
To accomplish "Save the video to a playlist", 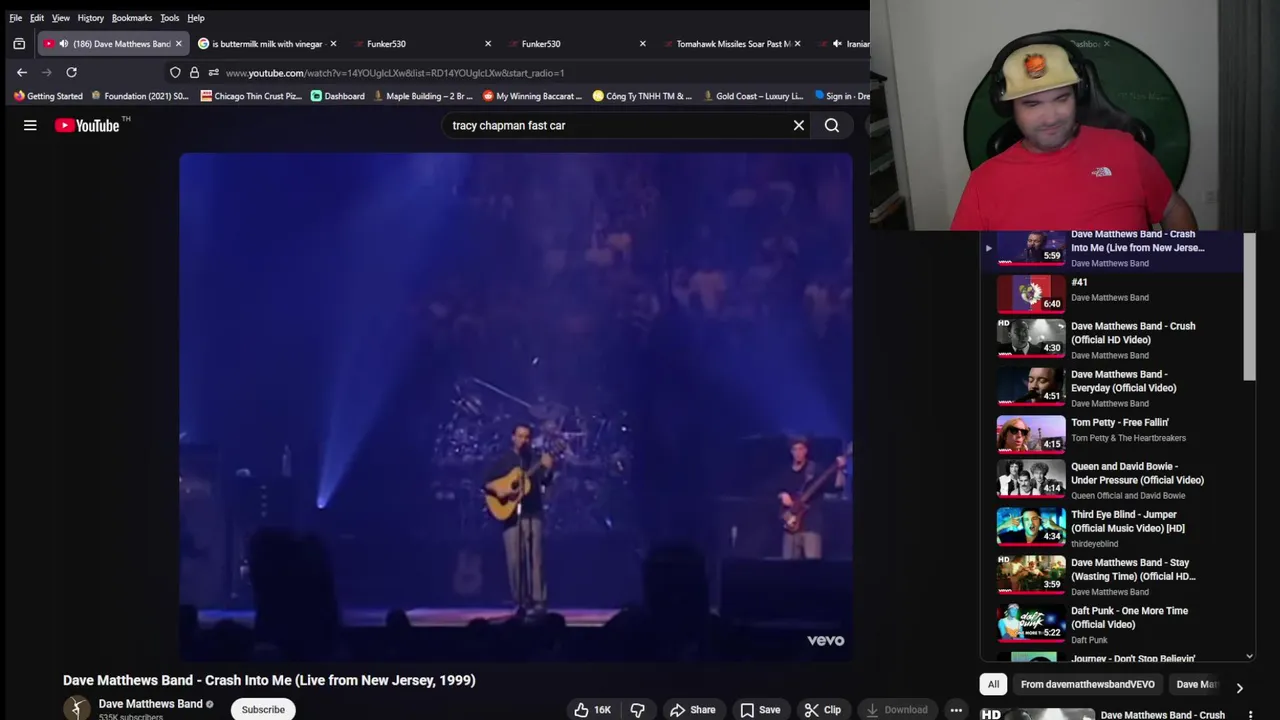I will [760, 710].
